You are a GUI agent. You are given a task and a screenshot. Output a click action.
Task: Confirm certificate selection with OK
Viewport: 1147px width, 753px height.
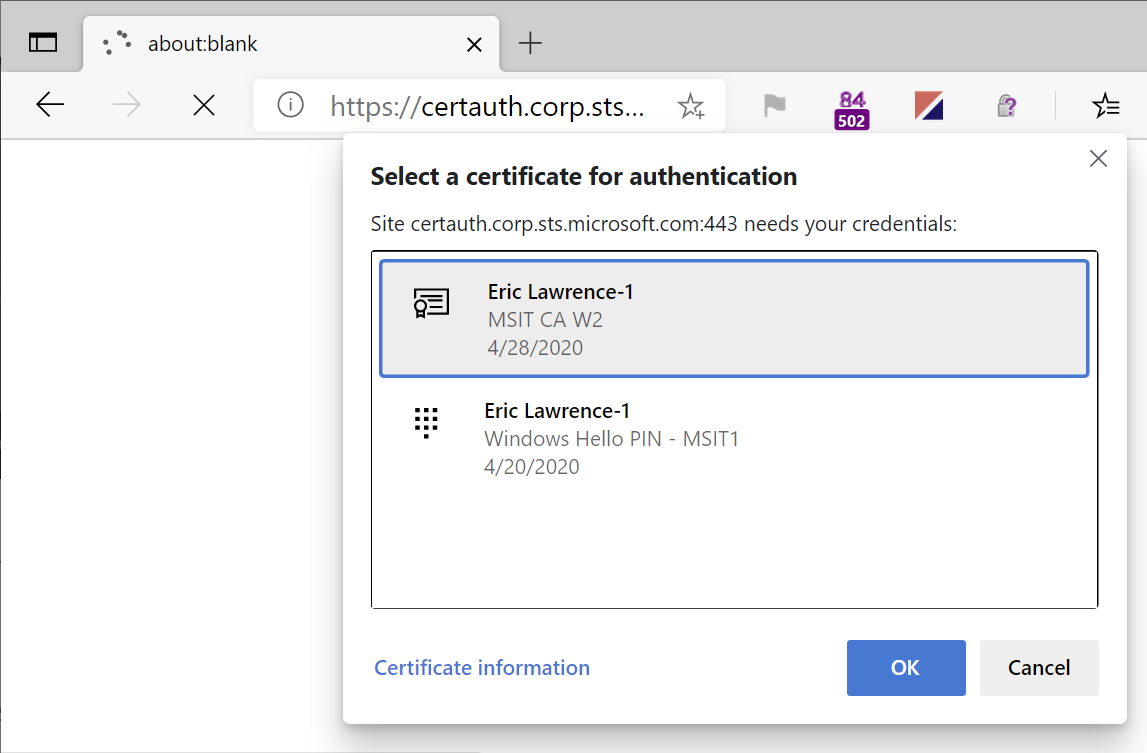(x=905, y=668)
